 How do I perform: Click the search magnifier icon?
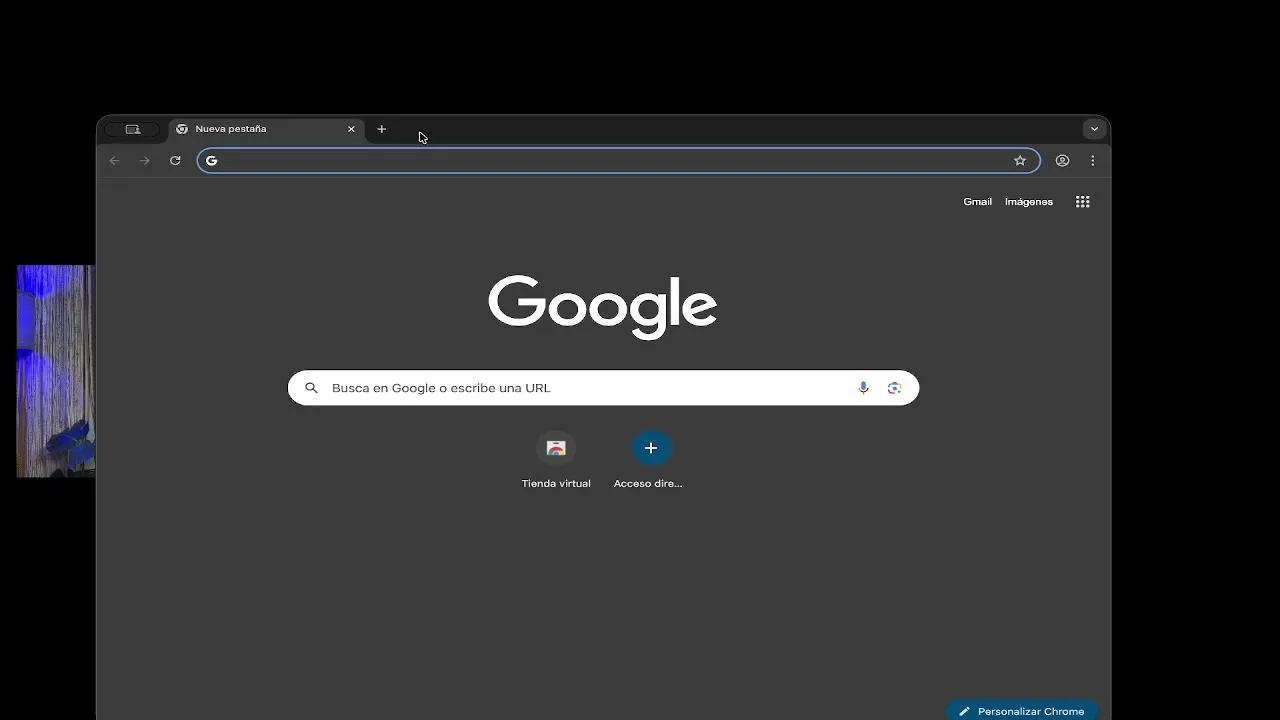(311, 388)
